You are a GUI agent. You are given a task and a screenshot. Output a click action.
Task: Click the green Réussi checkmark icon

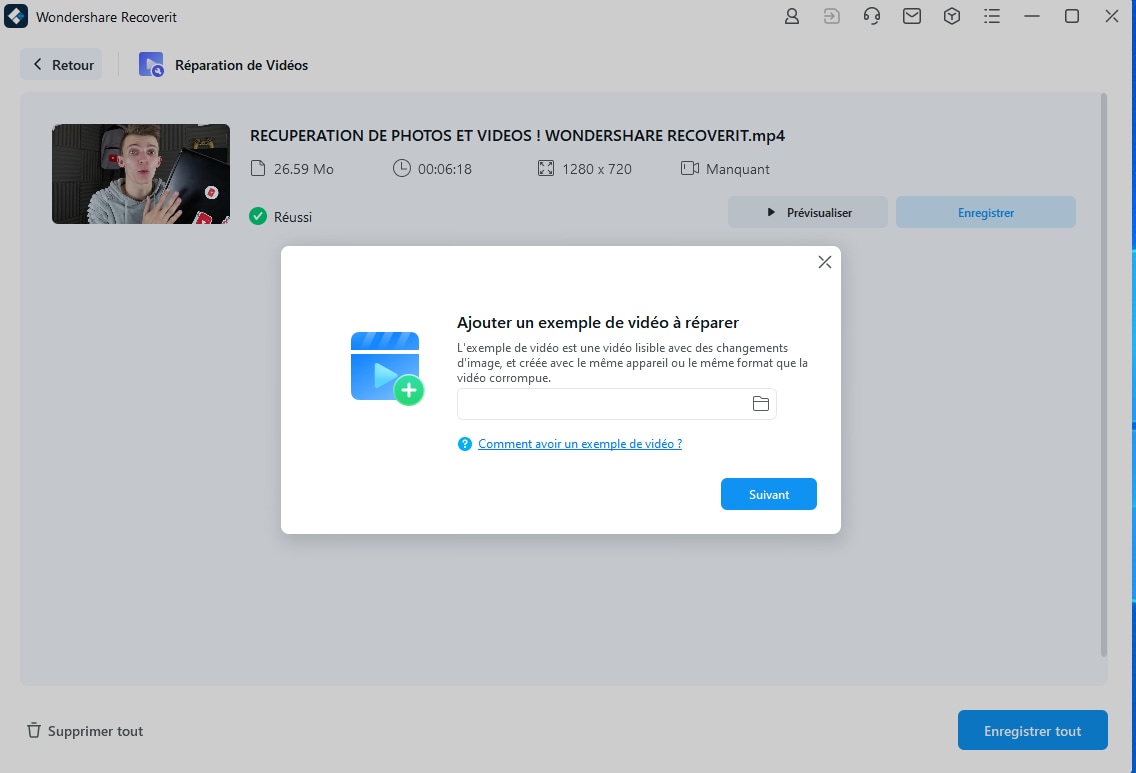coord(258,216)
